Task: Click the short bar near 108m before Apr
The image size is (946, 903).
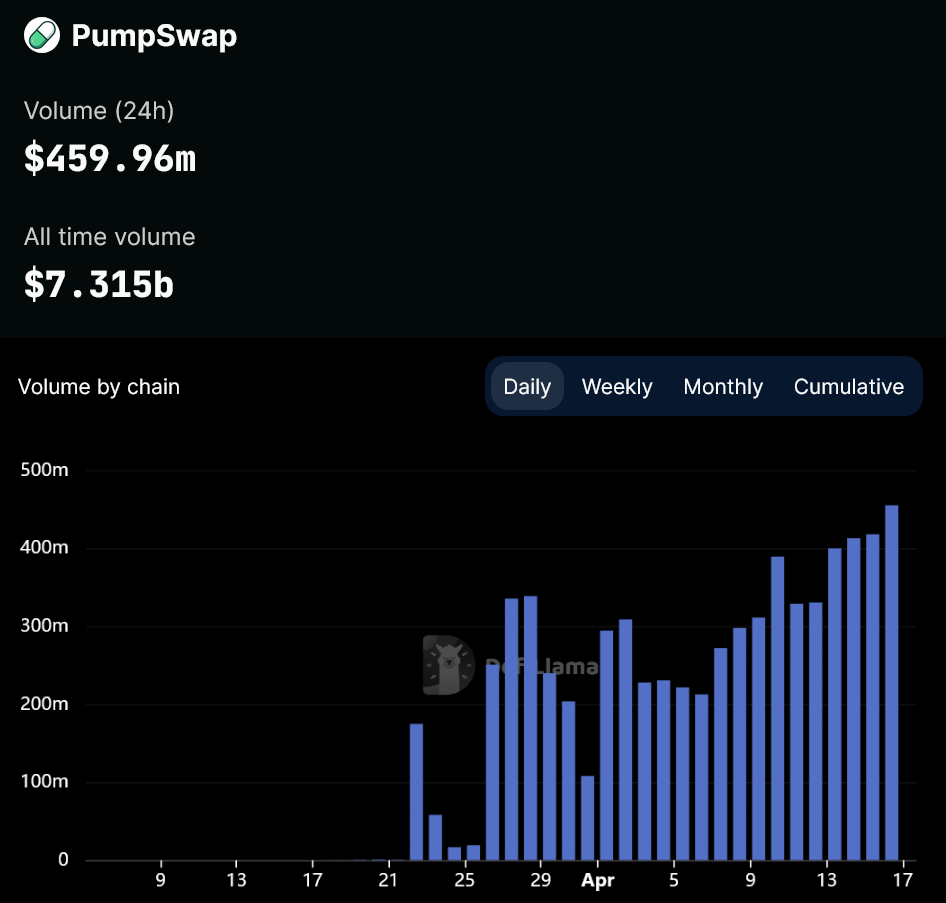Action: pyautogui.click(x=588, y=817)
